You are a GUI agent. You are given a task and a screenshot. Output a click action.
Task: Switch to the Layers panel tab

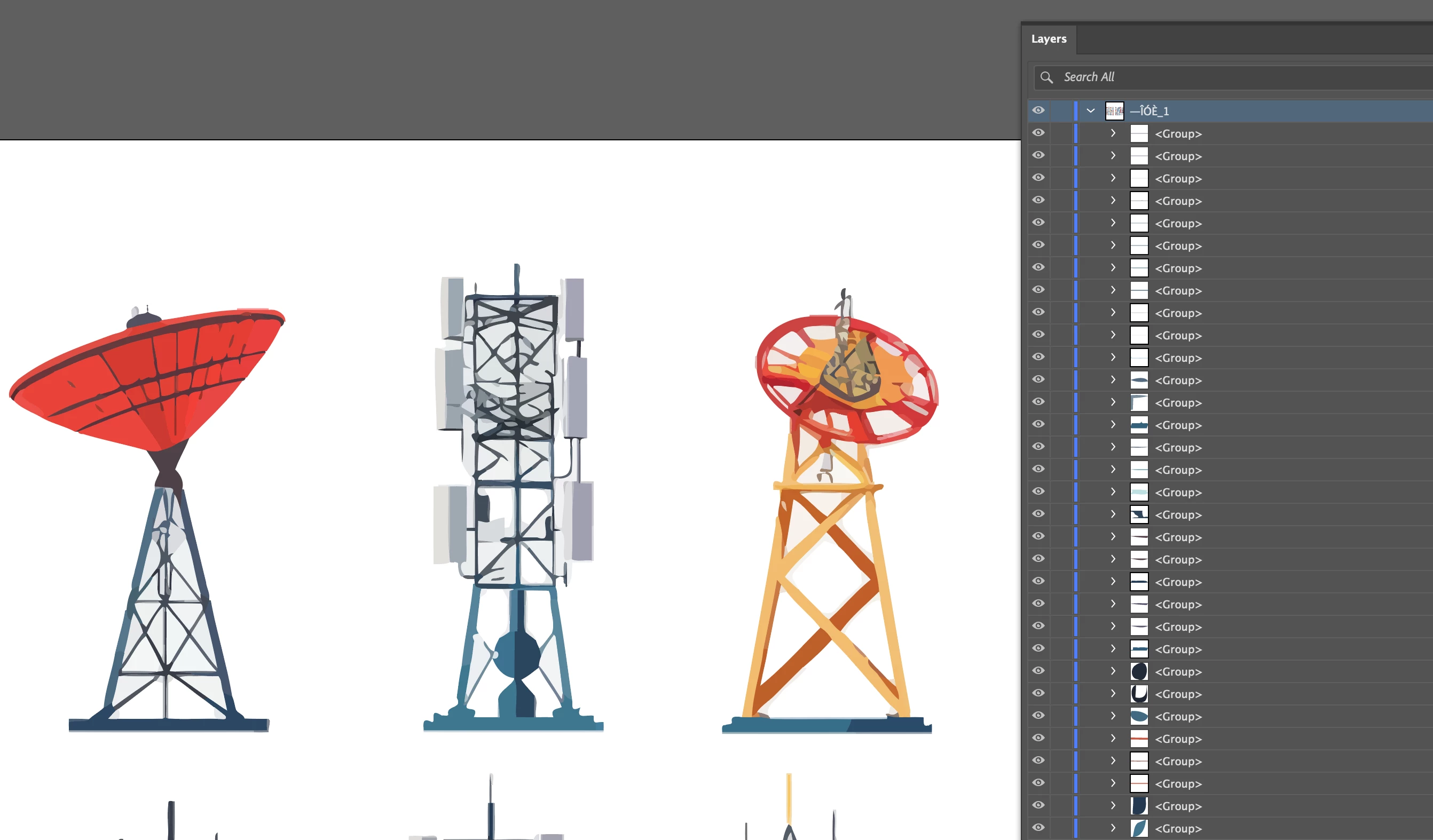[x=1049, y=39]
